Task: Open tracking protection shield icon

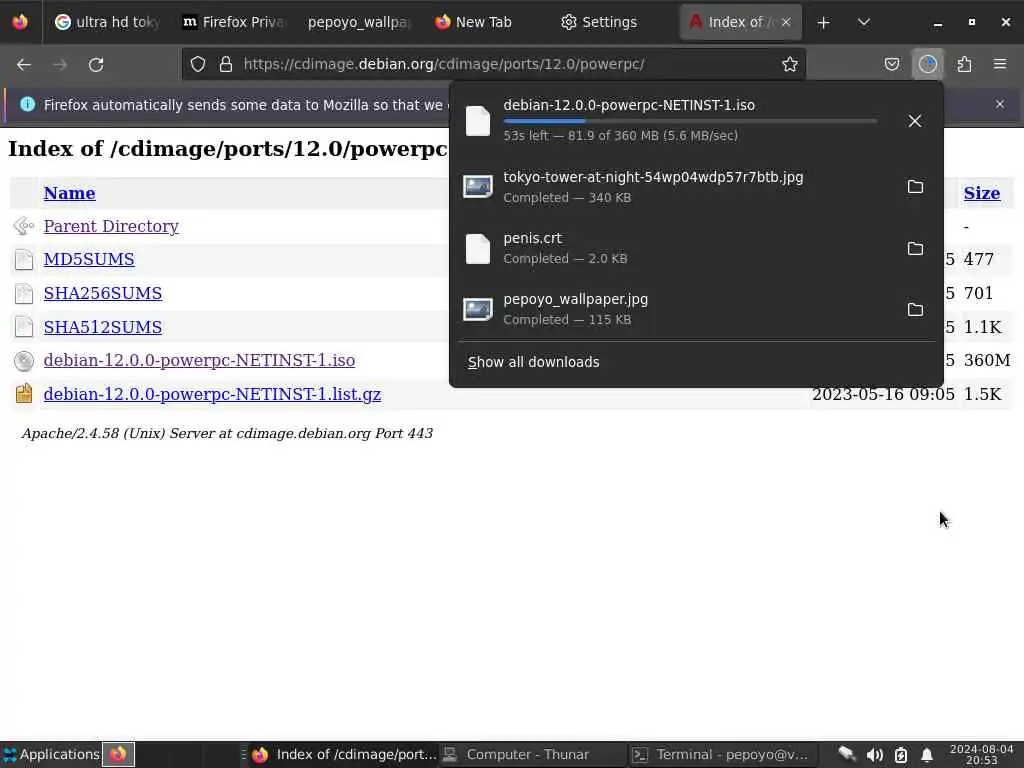Action: click(198, 64)
